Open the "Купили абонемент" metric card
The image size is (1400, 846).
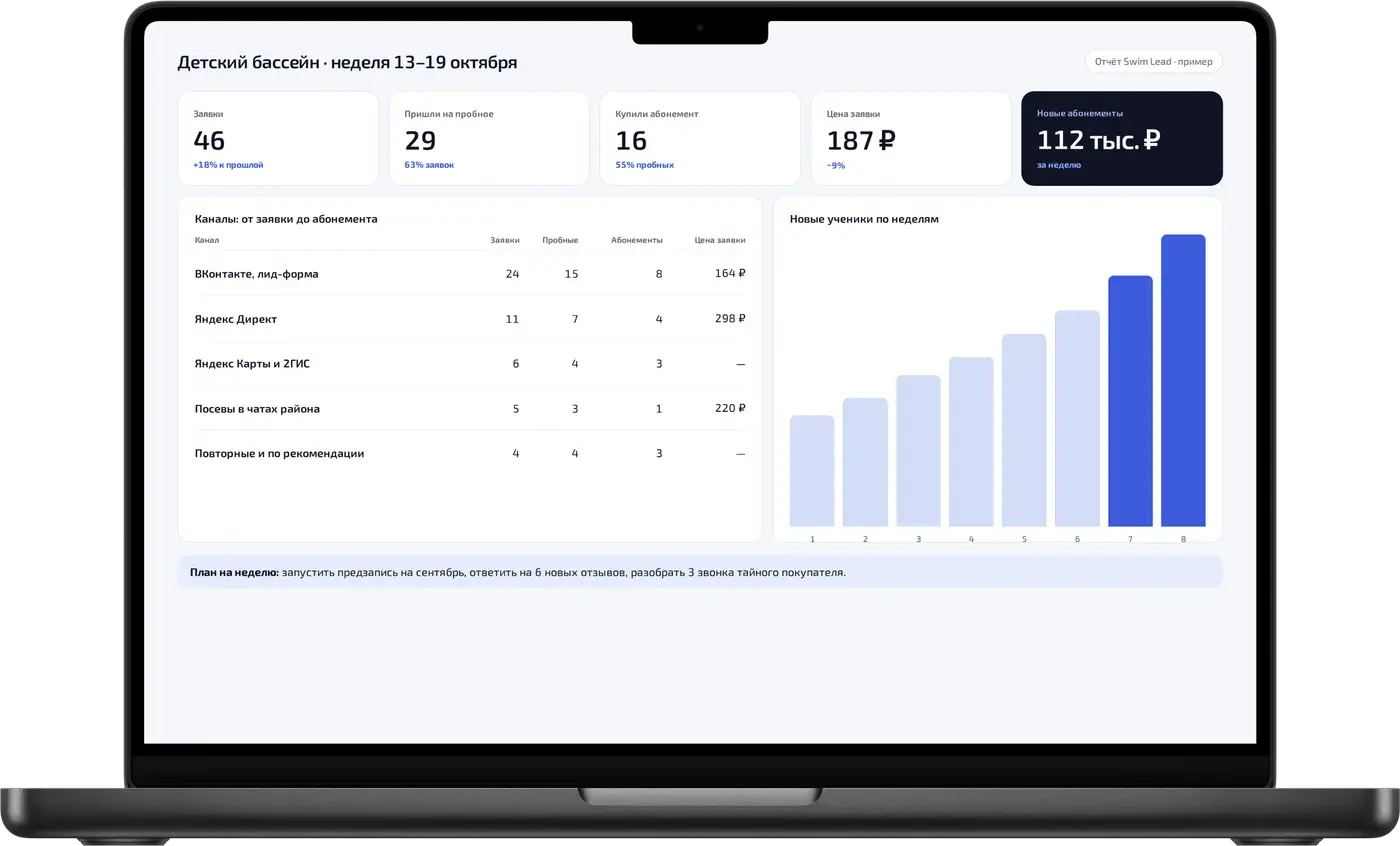click(700, 138)
